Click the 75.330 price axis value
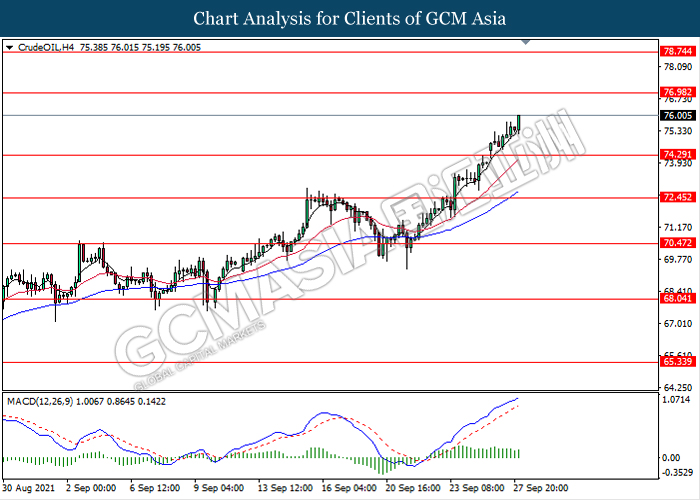This screenshot has height=500, width=700. [x=678, y=131]
